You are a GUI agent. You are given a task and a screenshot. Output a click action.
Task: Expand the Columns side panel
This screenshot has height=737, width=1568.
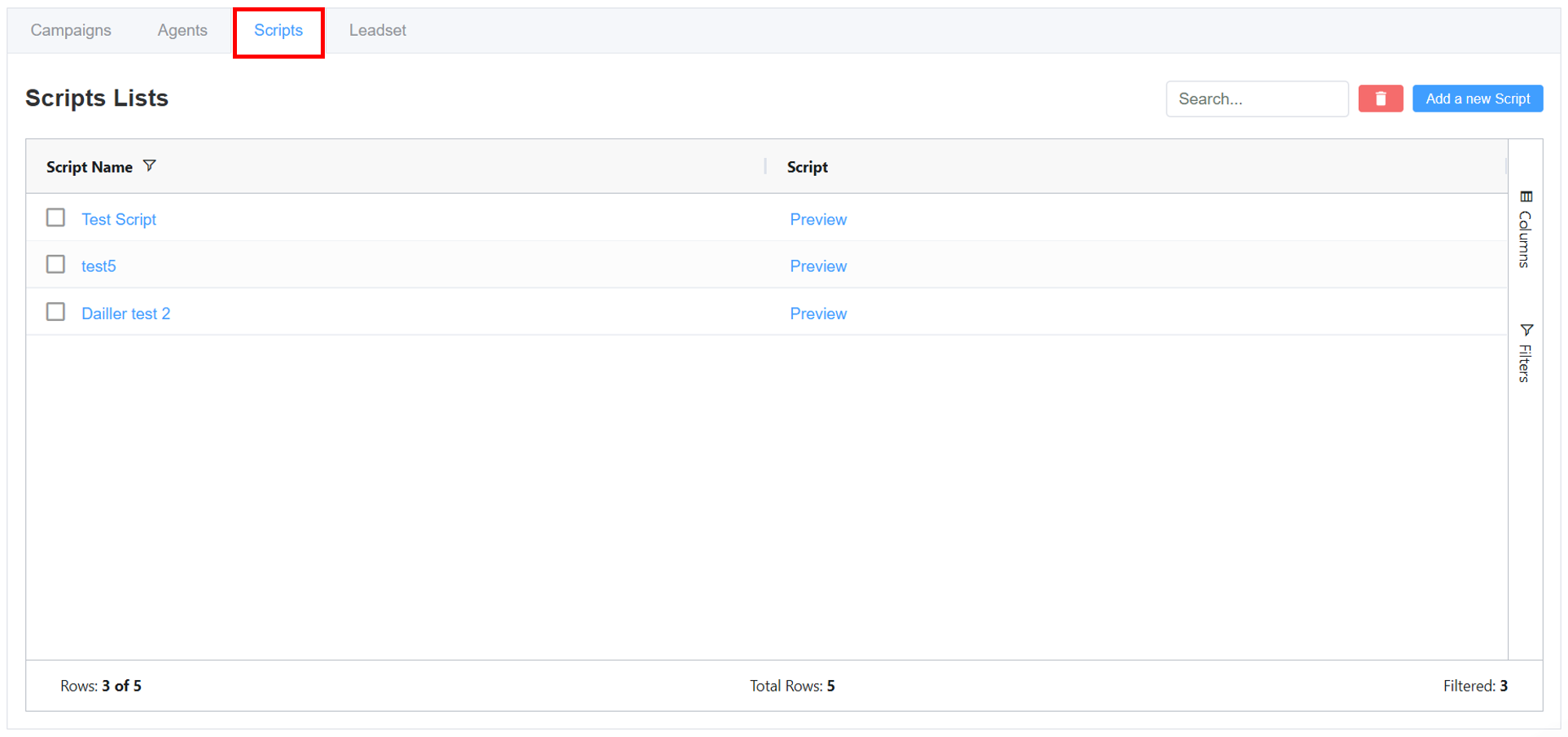coord(1525,239)
